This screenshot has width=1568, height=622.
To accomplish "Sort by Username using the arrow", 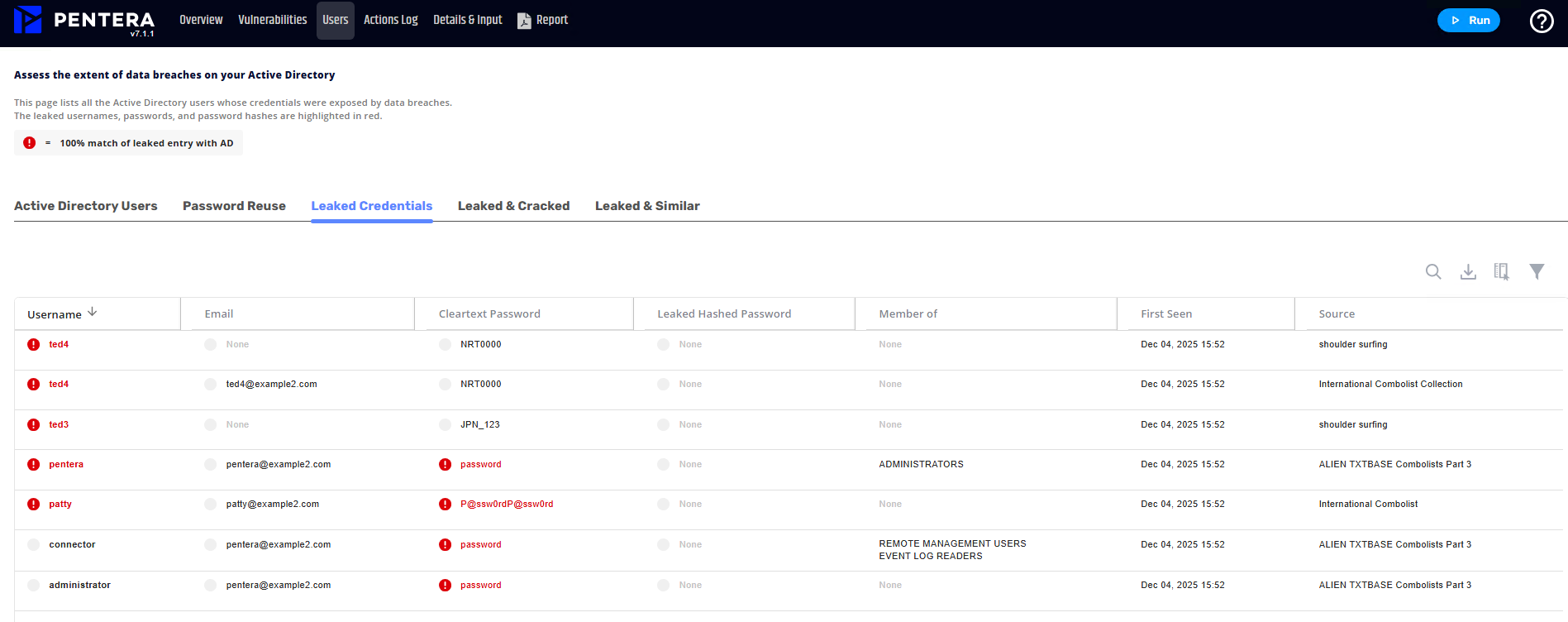I will coord(93,312).
